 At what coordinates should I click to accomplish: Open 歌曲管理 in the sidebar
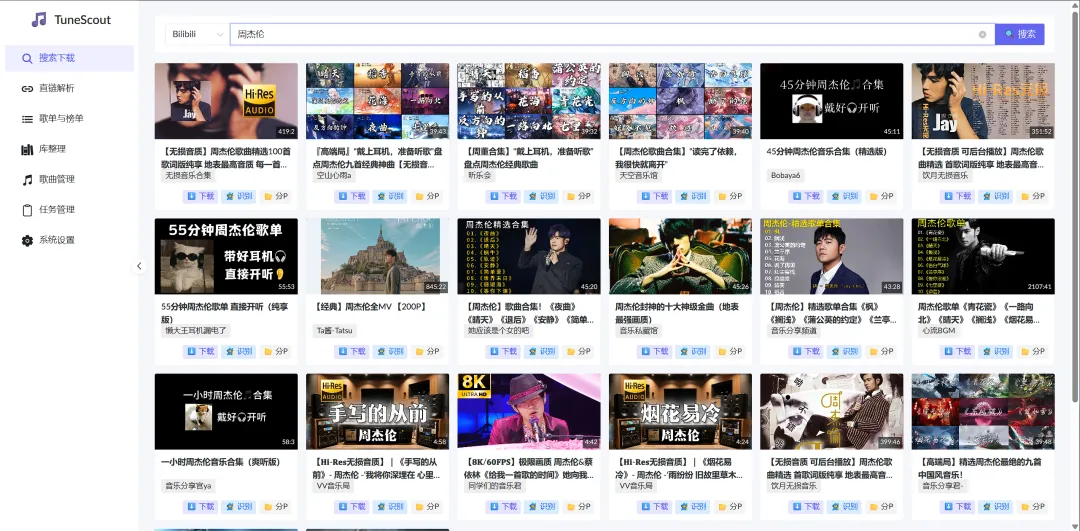click(70, 179)
